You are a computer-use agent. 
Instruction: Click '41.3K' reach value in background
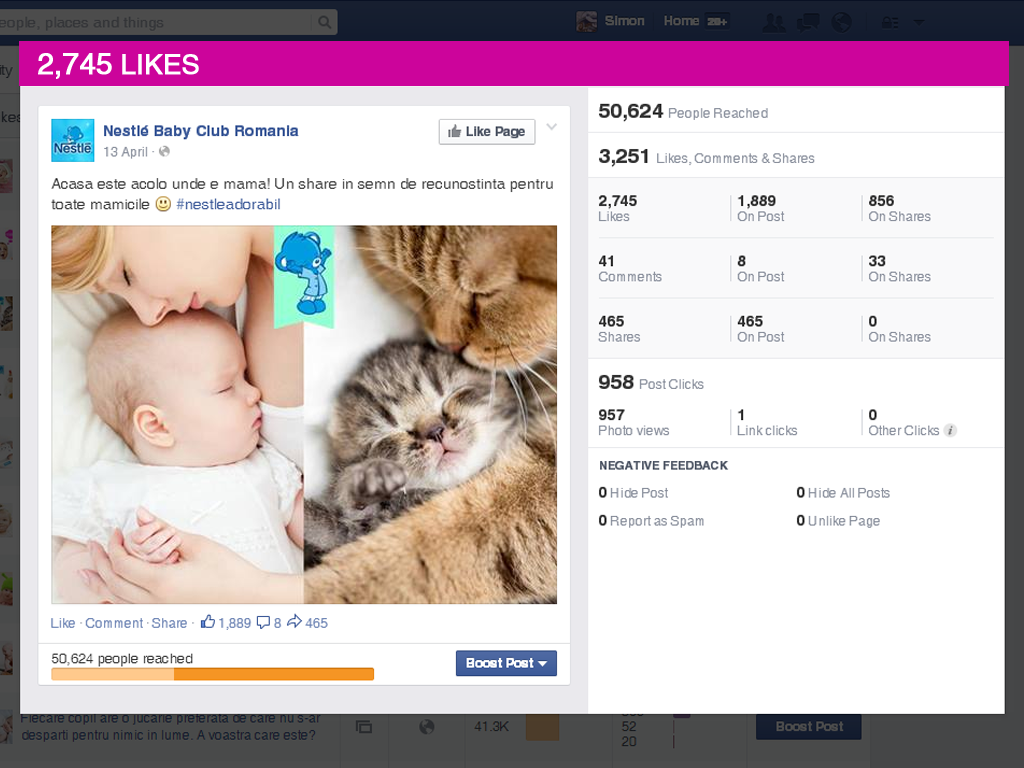pyautogui.click(x=491, y=726)
